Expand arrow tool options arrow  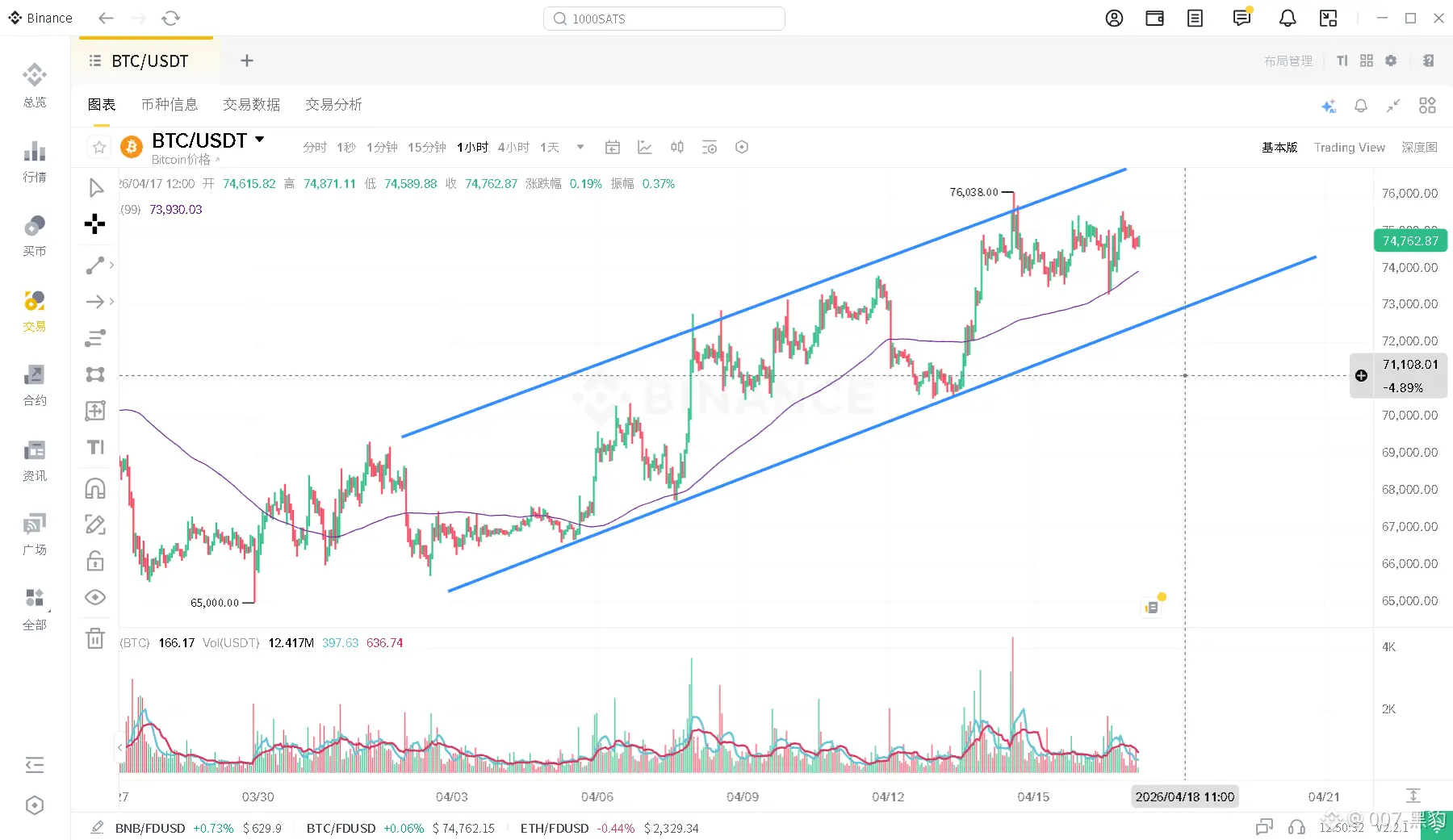(x=111, y=302)
